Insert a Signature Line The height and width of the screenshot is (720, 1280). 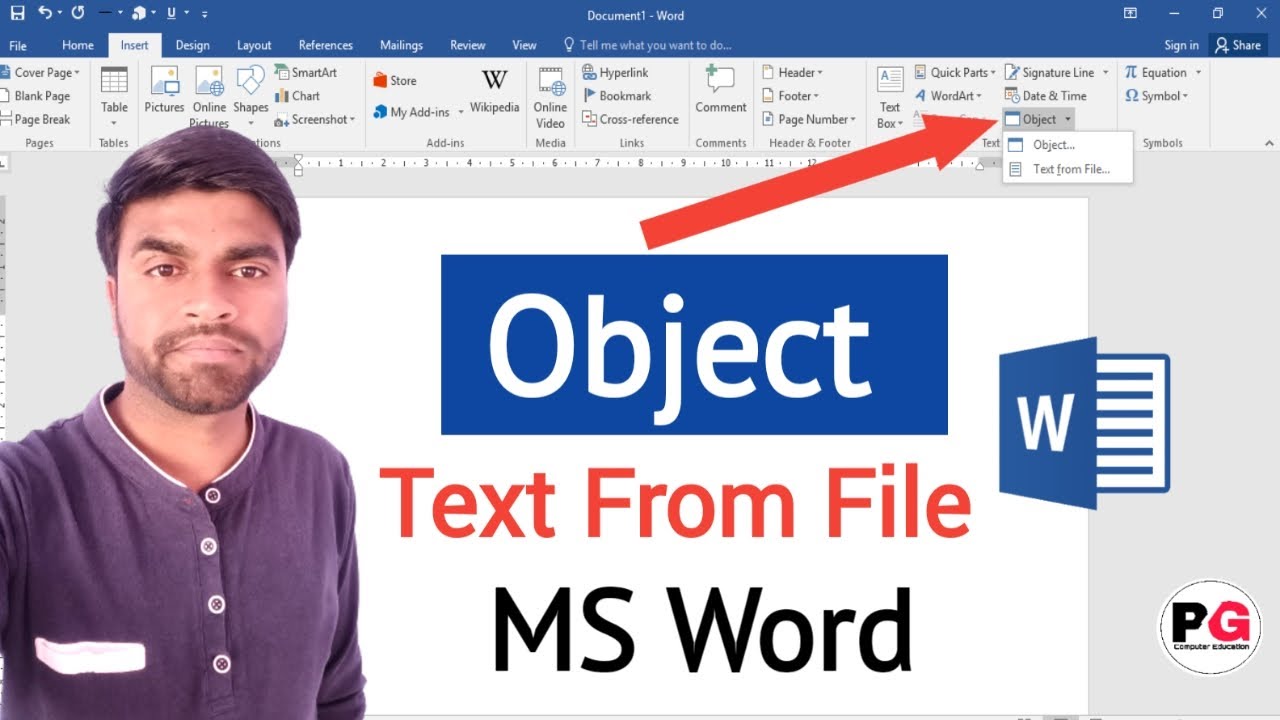pyautogui.click(x=1050, y=72)
